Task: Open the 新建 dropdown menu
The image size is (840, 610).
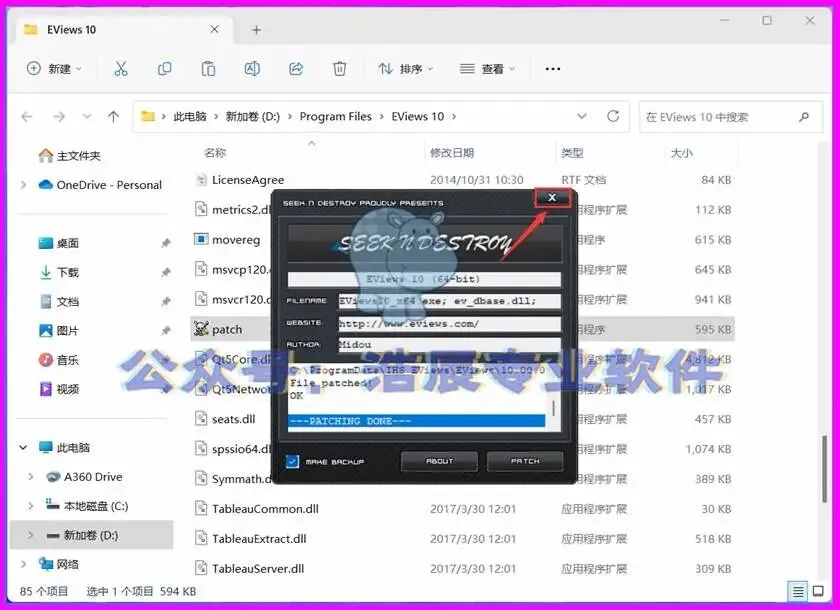Action: tap(54, 69)
